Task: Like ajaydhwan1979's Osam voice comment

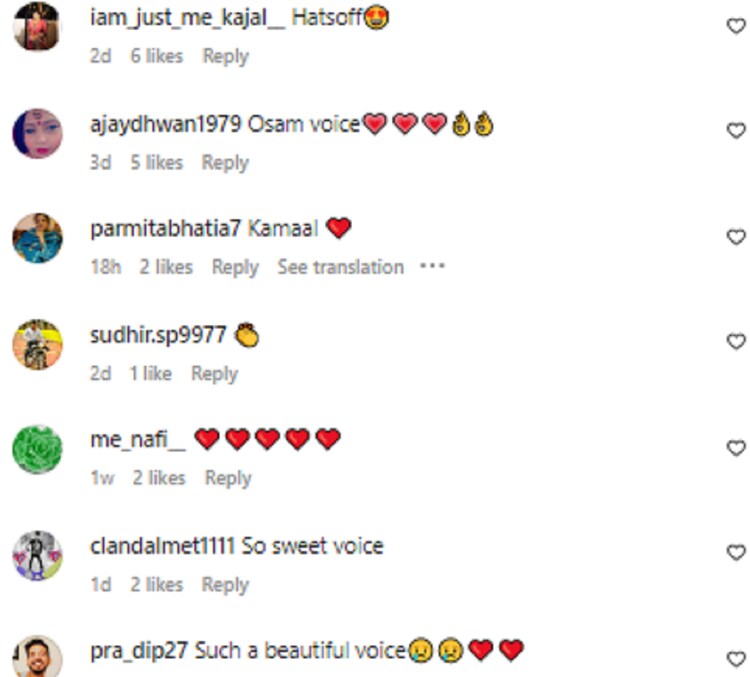Action: click(736, 130)
